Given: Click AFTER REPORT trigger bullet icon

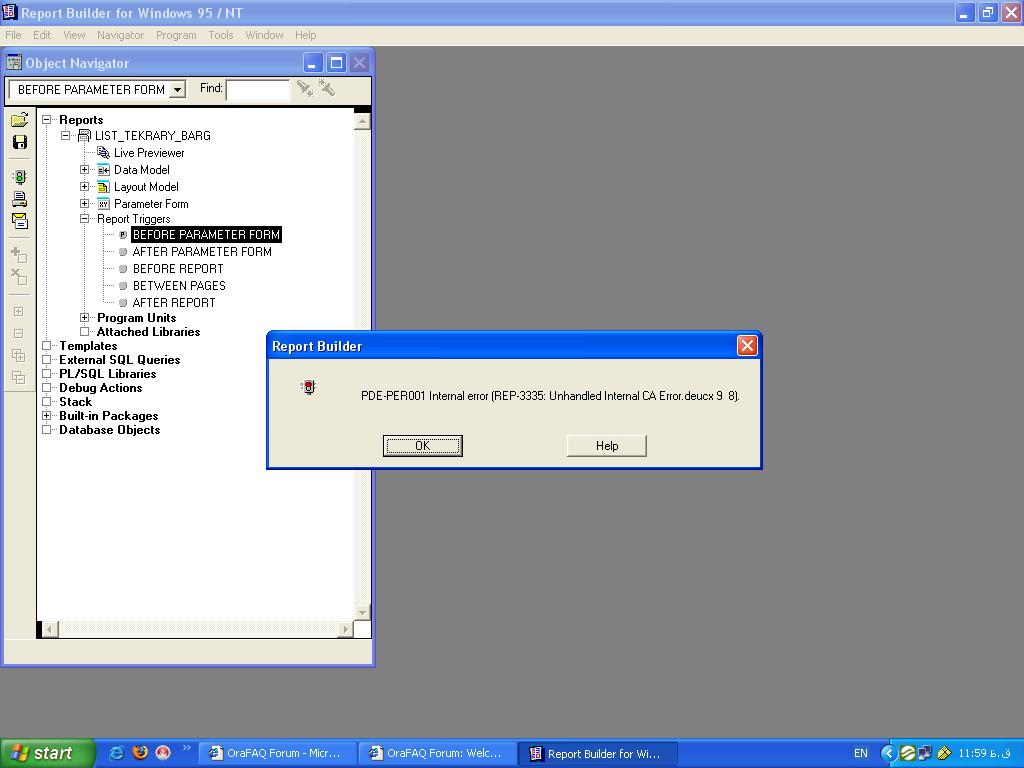Looking at the screenshot, I should [x=123, y=302].
